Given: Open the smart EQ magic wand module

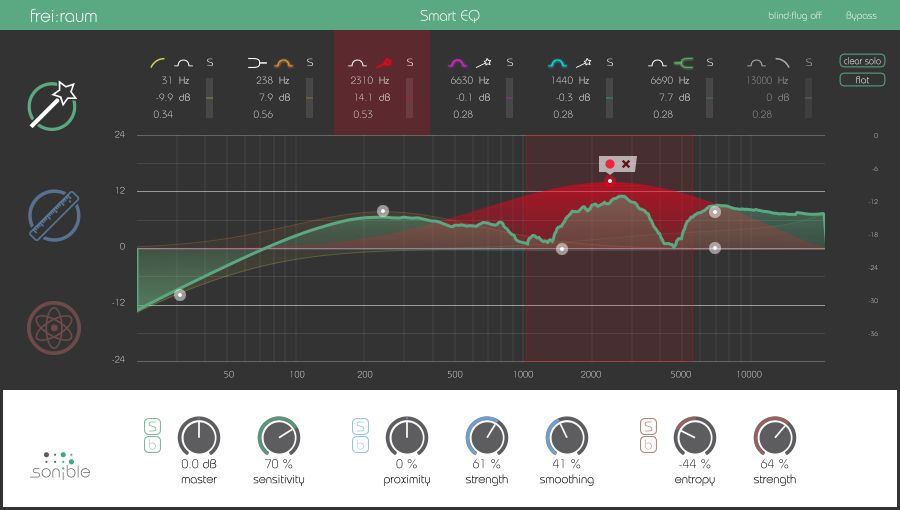Looking at the screenshot, I should (x=53, y=106).
